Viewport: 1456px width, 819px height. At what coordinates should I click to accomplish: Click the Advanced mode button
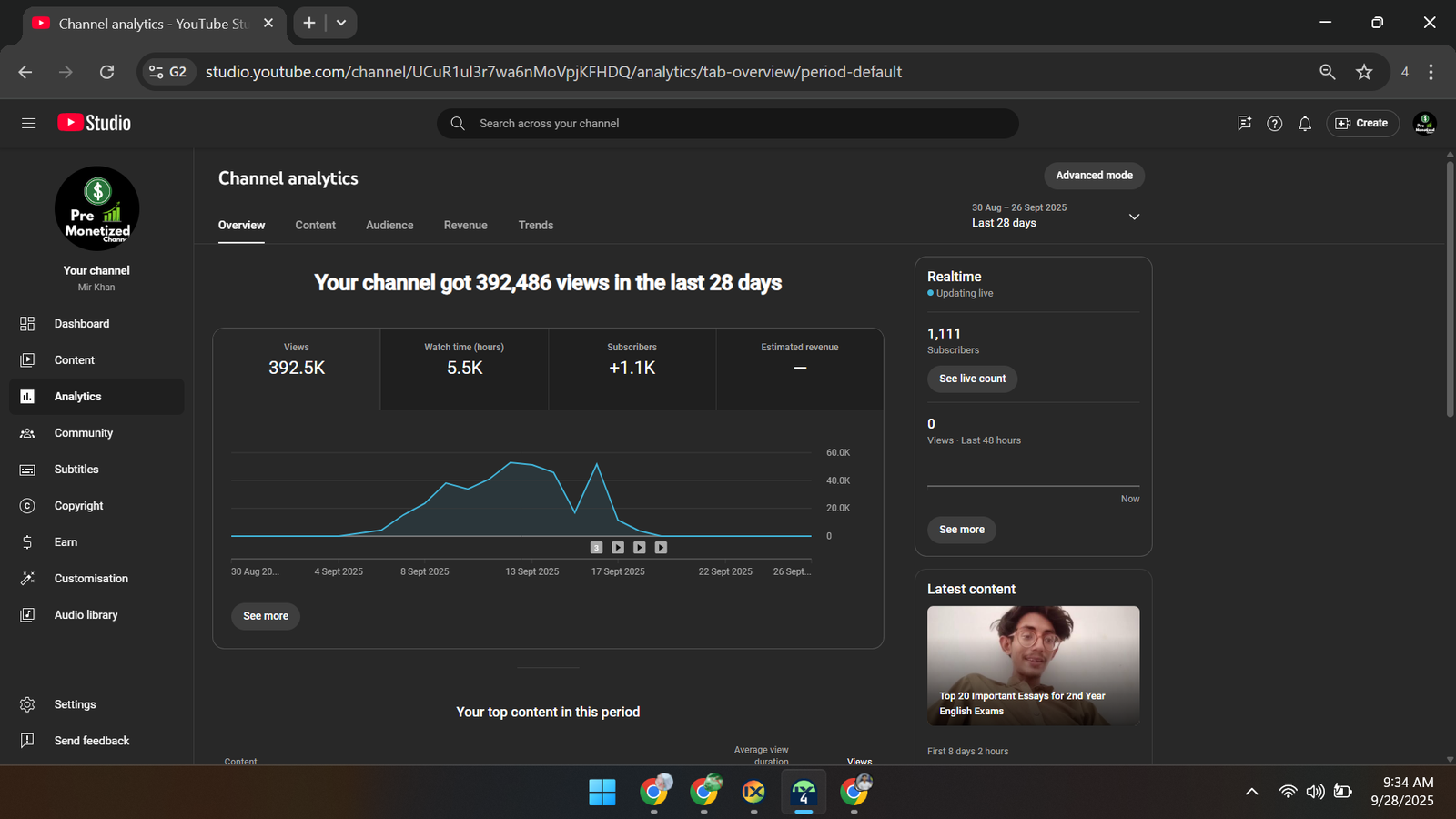tap(1094, 176)
